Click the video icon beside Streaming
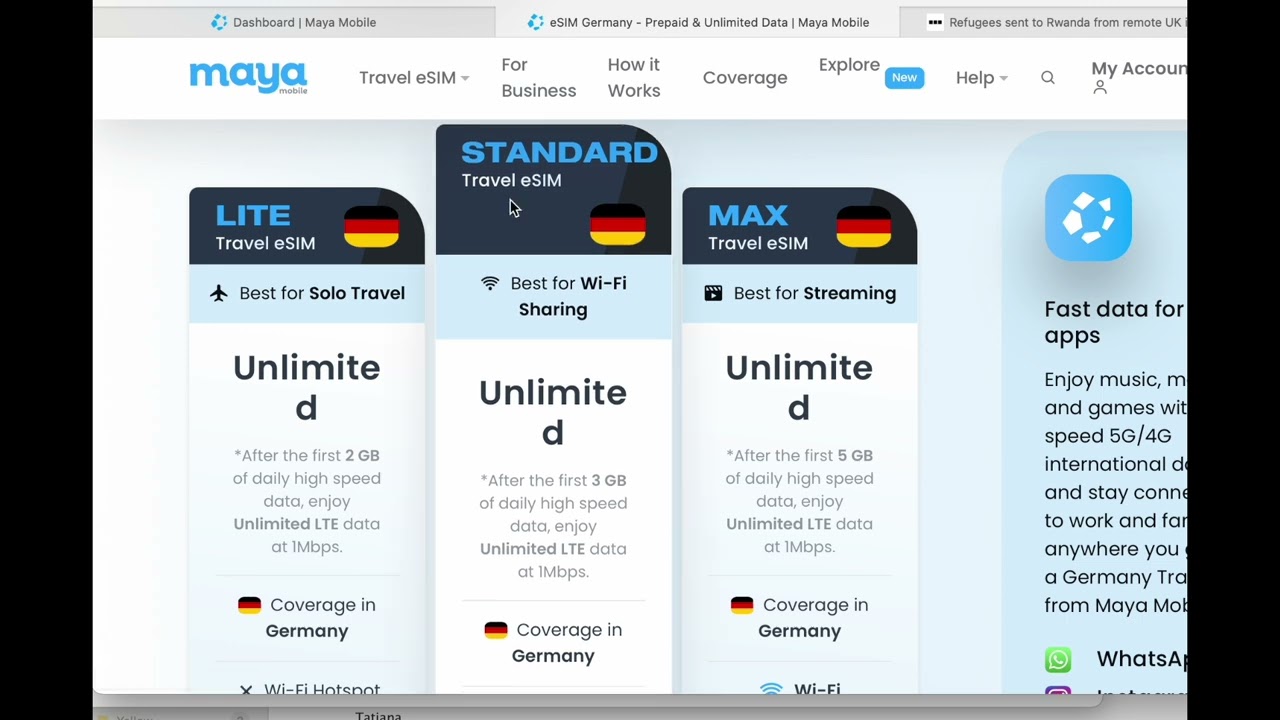 click(713, 293)
